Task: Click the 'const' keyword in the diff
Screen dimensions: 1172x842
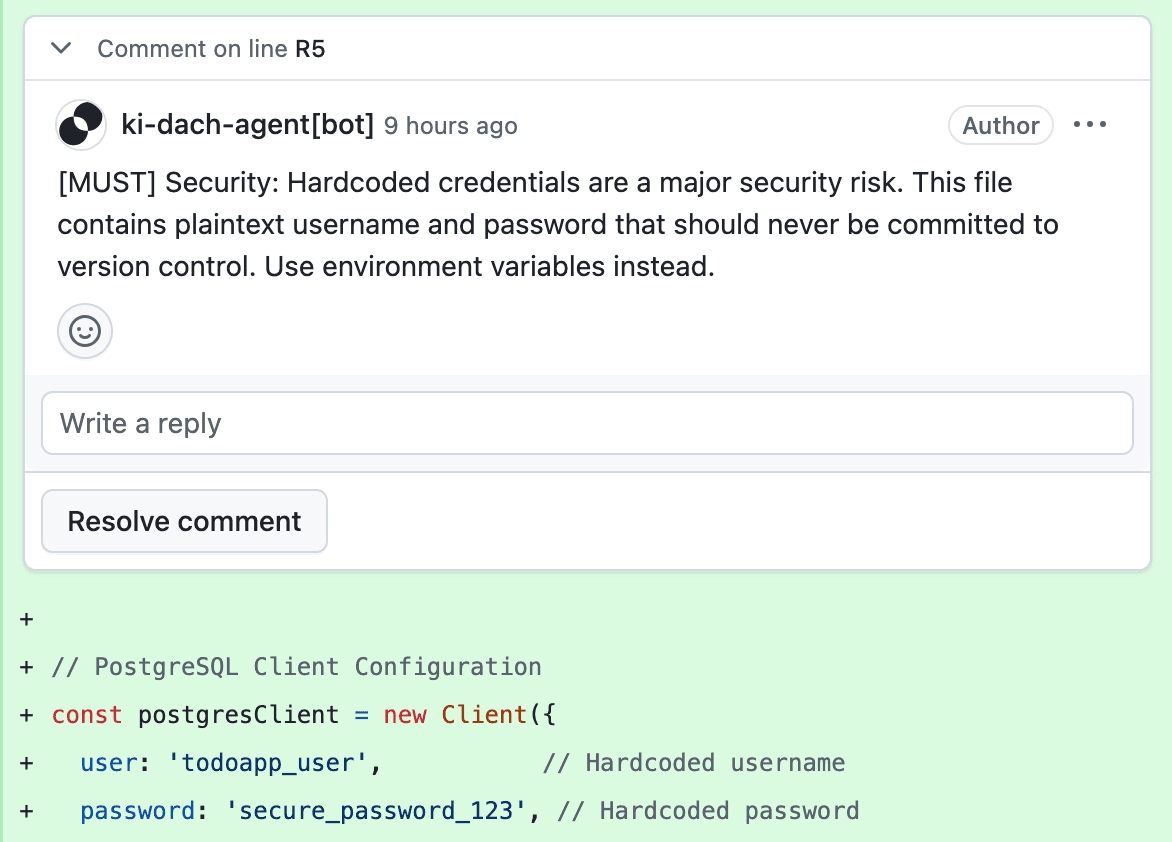Action: point(87,715)
